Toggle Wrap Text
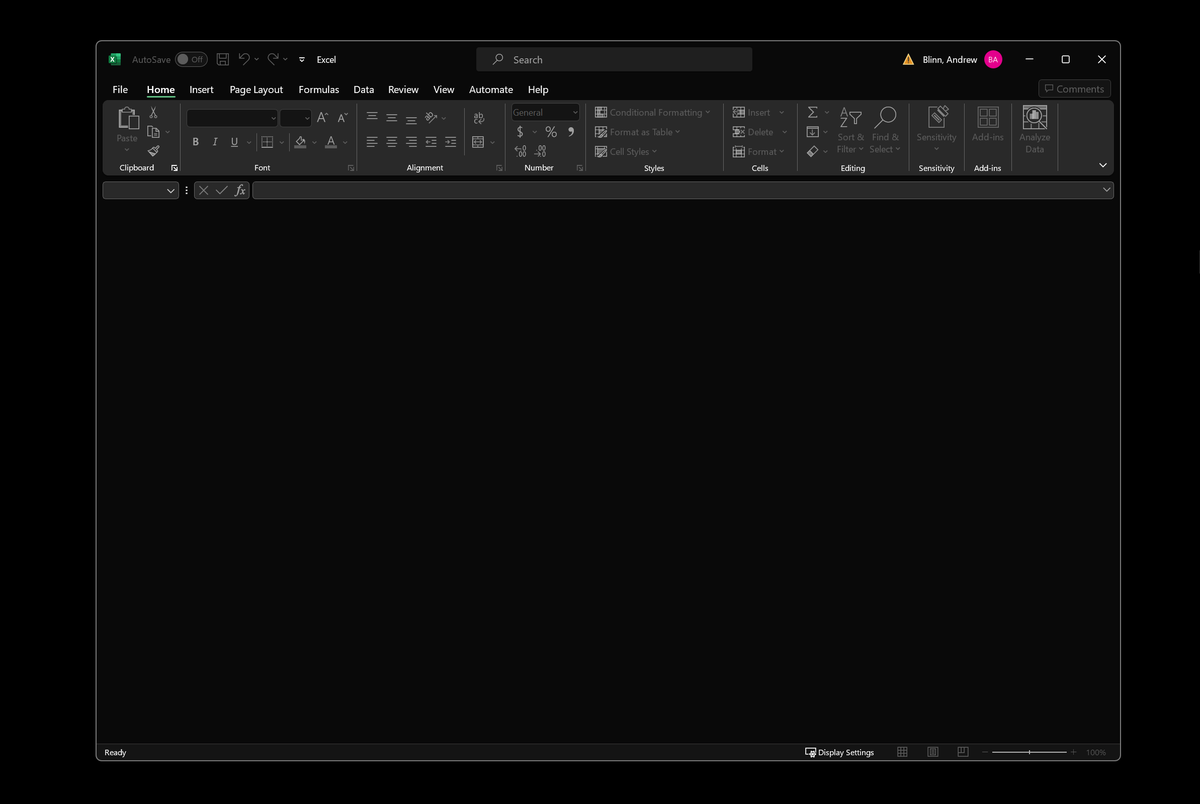 (x=479, y=117)
